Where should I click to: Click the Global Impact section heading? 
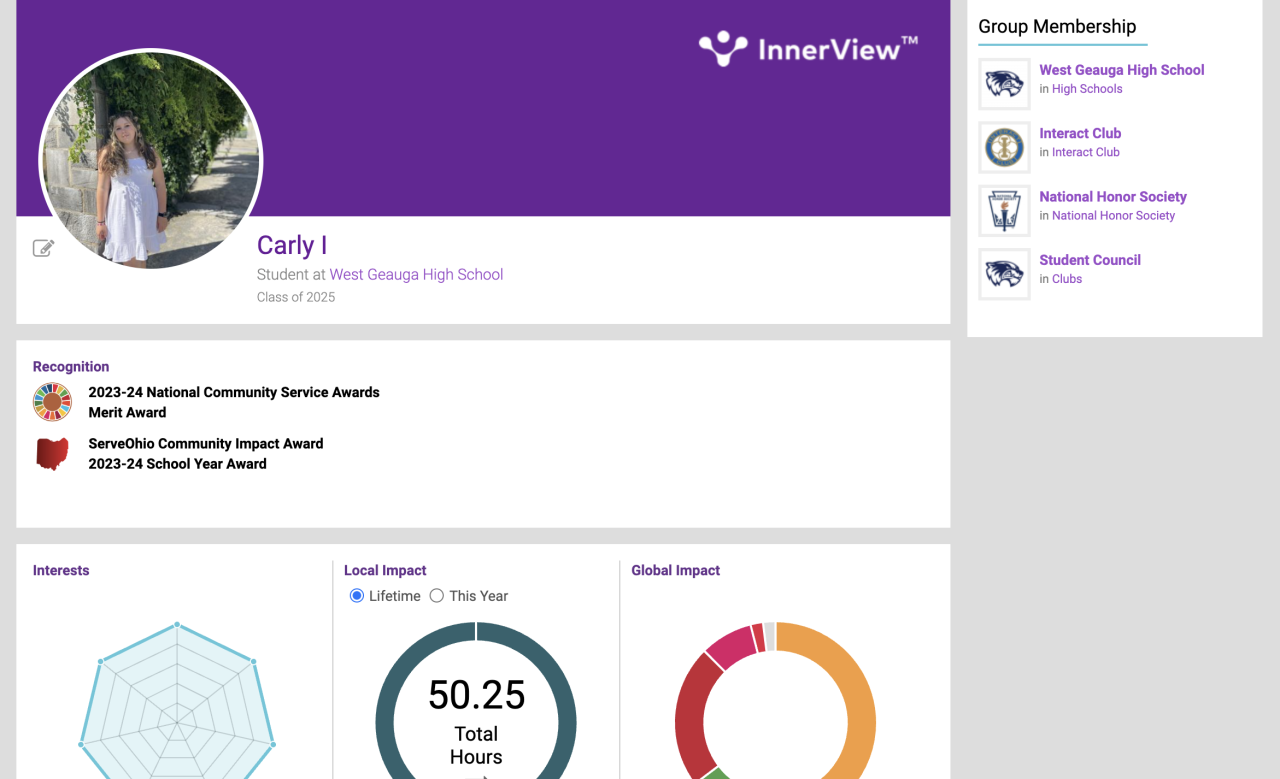tap(676, 570)
